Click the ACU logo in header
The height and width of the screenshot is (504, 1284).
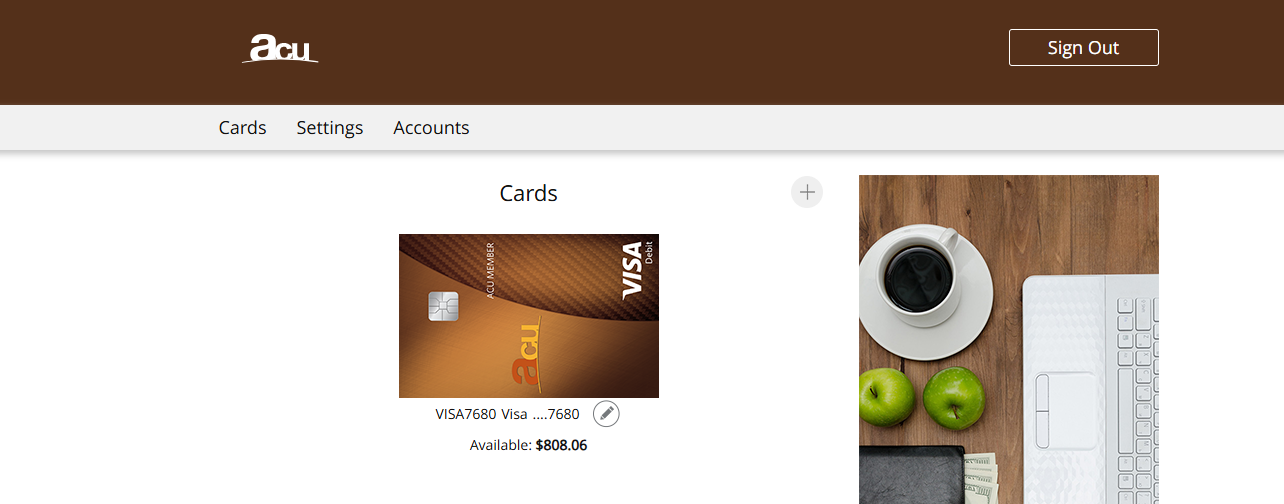[280, 48]
